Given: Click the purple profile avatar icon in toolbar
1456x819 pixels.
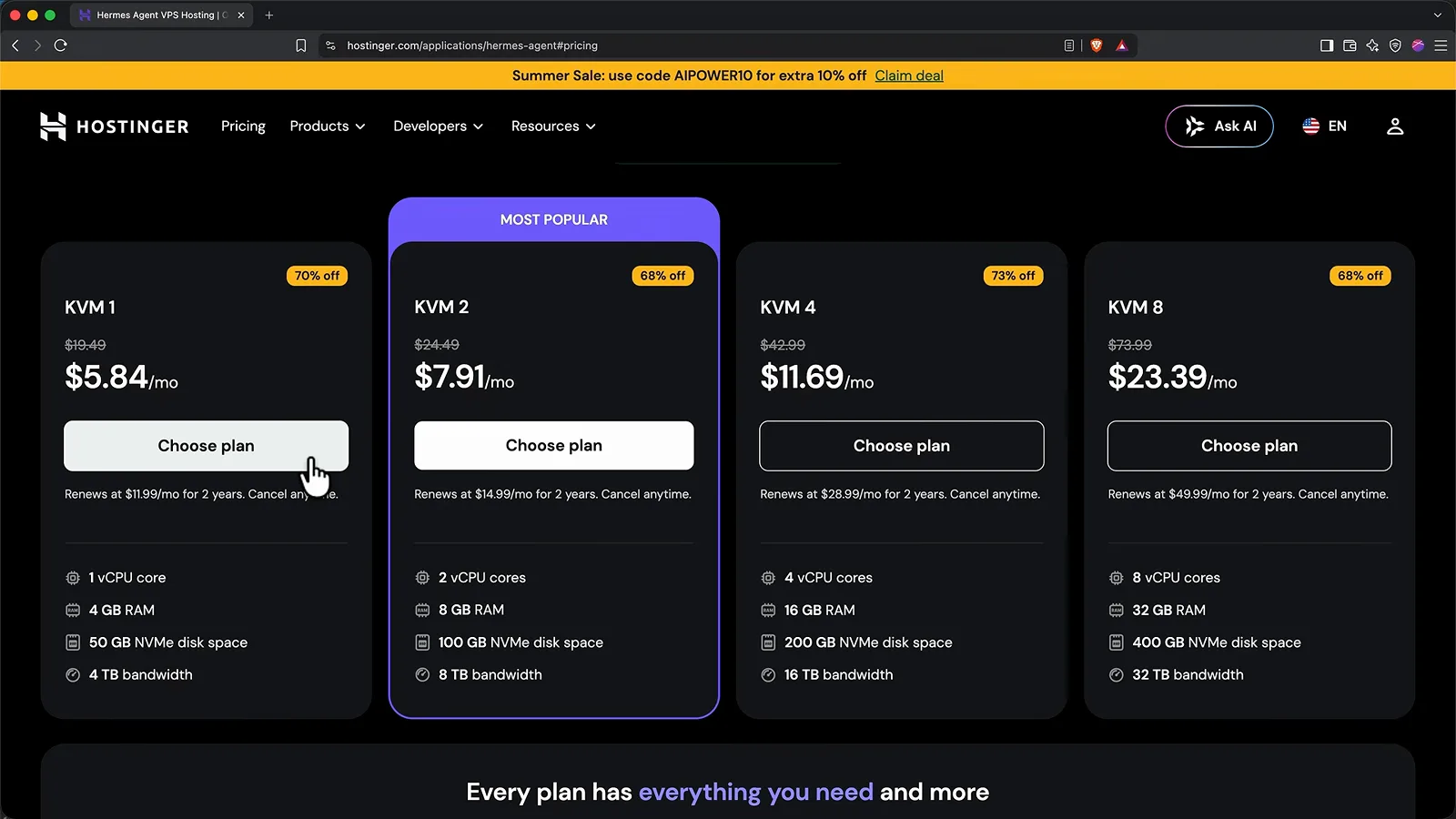Looking at the screenshot, I should click(x=1418, y=45).
